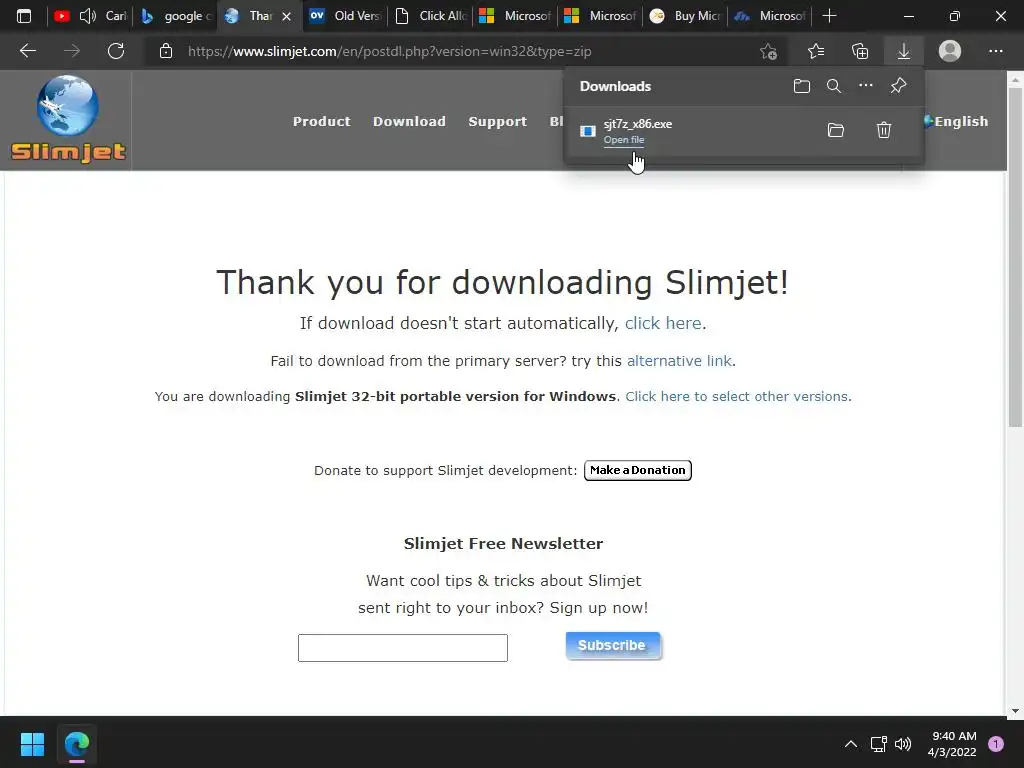
Task: Switch to the Click Allow tab
Action: tap(430, 16)
